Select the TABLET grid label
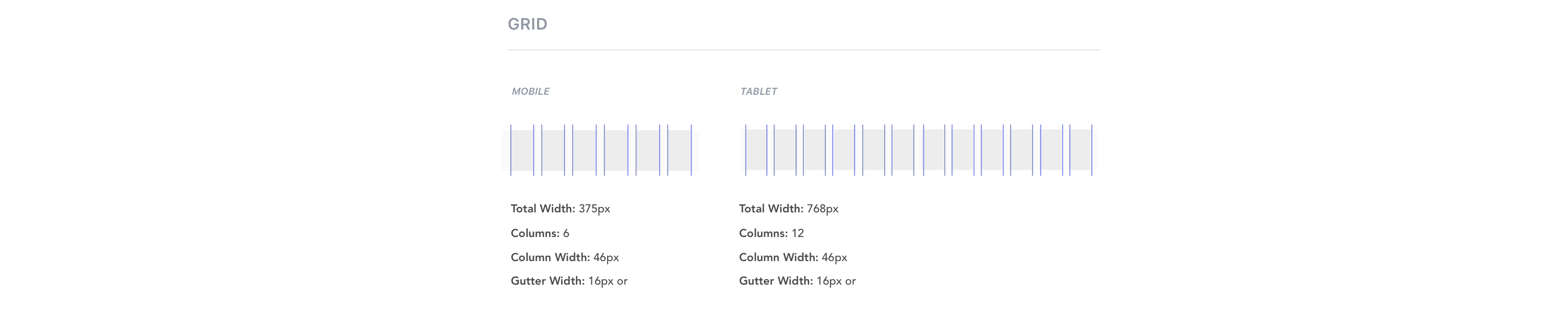Image resolution: width=1568 pixels, height=335 pixels. tap(758, 91)
